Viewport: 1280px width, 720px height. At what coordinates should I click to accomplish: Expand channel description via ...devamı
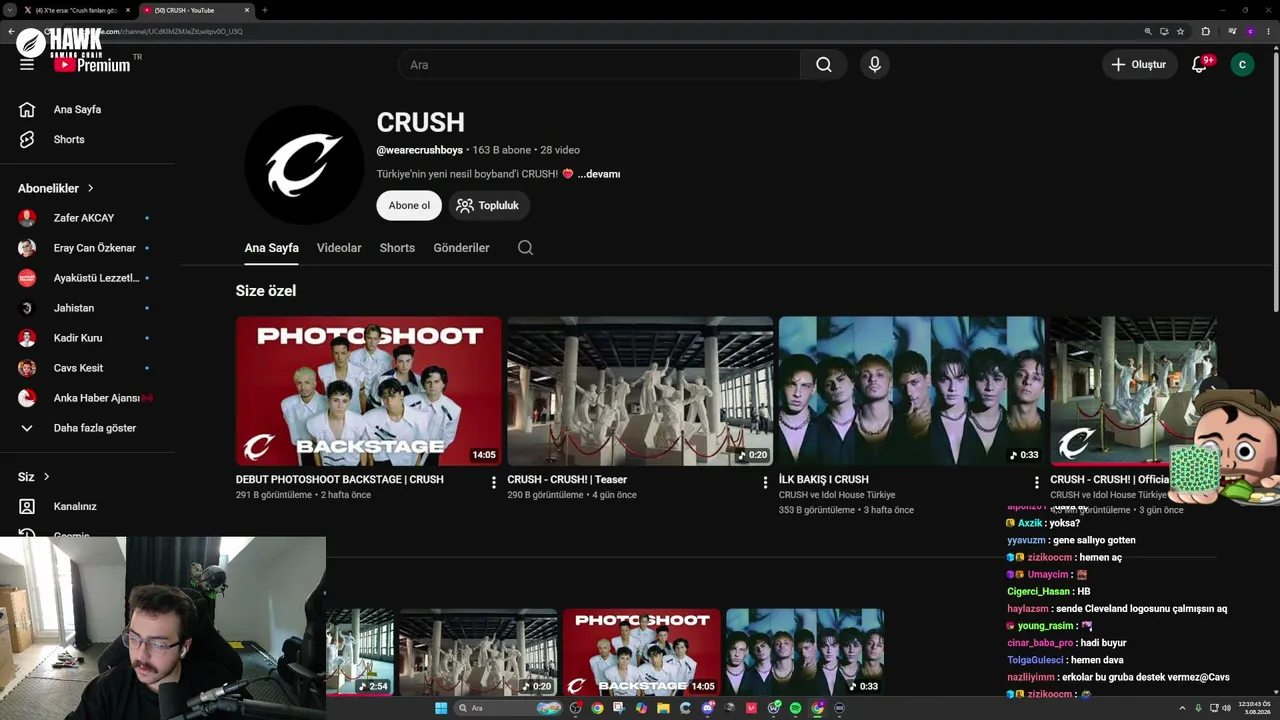tap(599, 174)
